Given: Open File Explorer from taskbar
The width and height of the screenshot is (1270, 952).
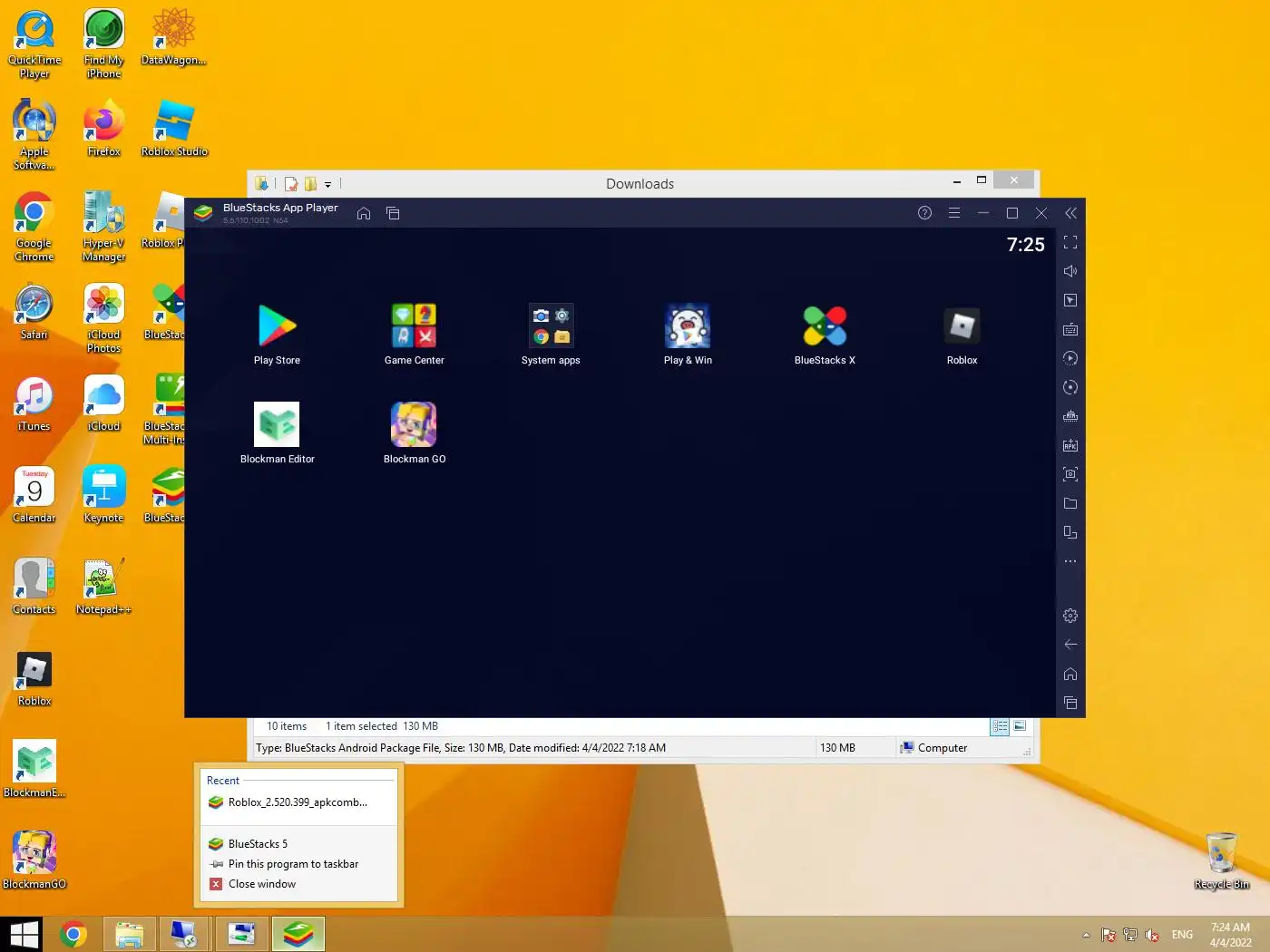Looking at the screenshot, I should (129, 934).
